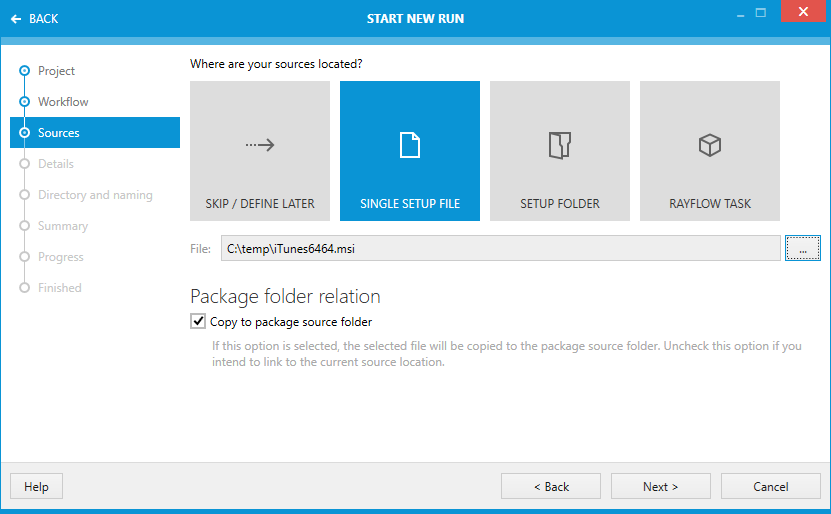The height and width of the screenshot is (514, 831).
Task: Click the Workflow step circle marker
Action: pyautogui.click(x=24, y=102)
